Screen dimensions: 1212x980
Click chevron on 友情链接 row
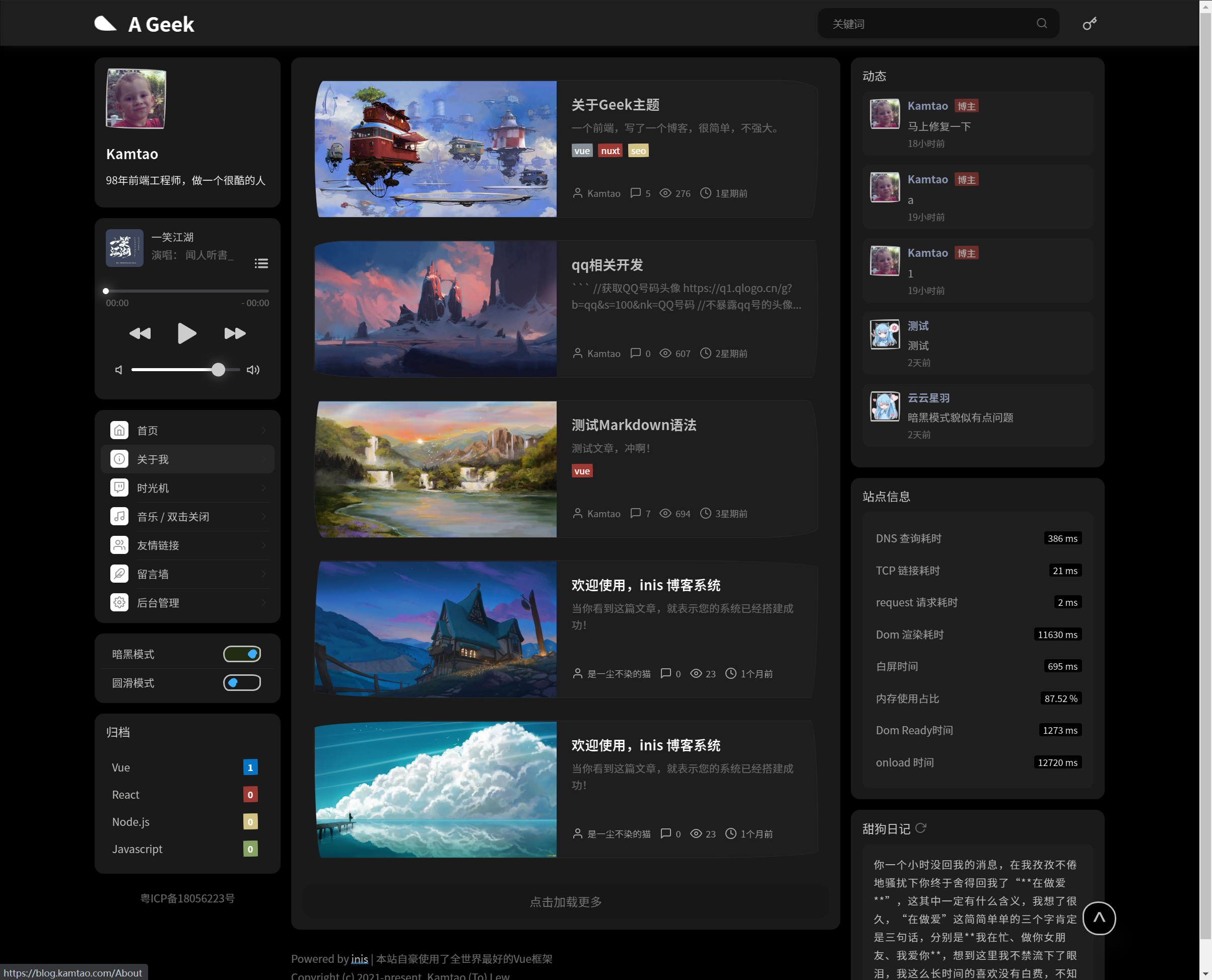pyautogui.click(x=264, y=545)
